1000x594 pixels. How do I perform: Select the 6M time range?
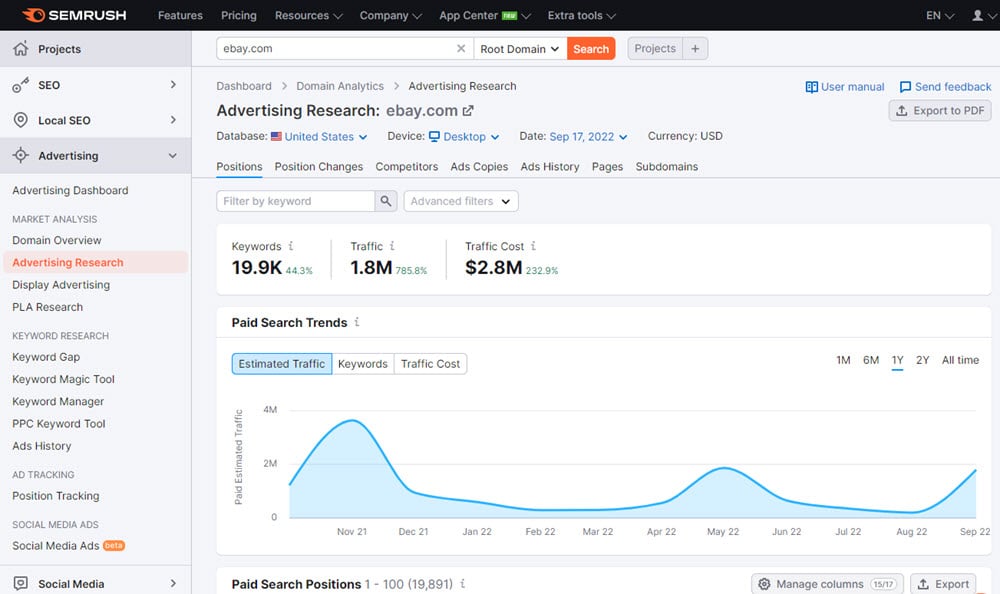(871, 360)
